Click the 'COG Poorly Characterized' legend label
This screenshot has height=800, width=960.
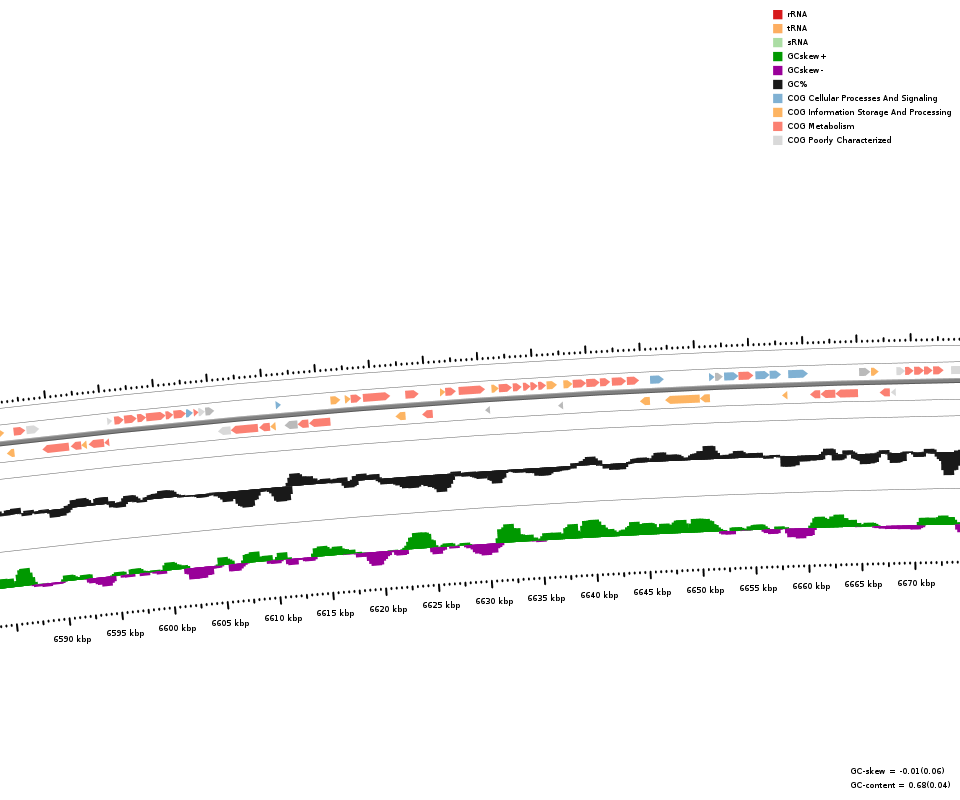[839, 140]
